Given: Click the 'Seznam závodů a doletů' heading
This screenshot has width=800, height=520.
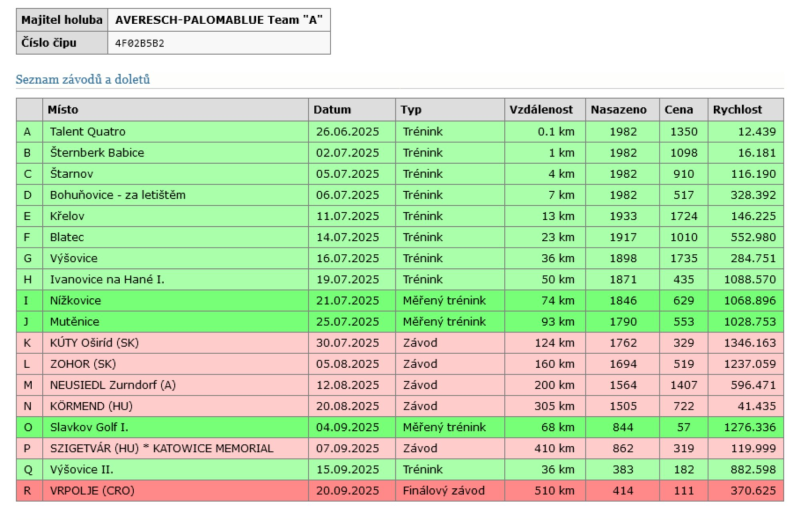Looking at the screenshot, I should [x=83, y=79].
